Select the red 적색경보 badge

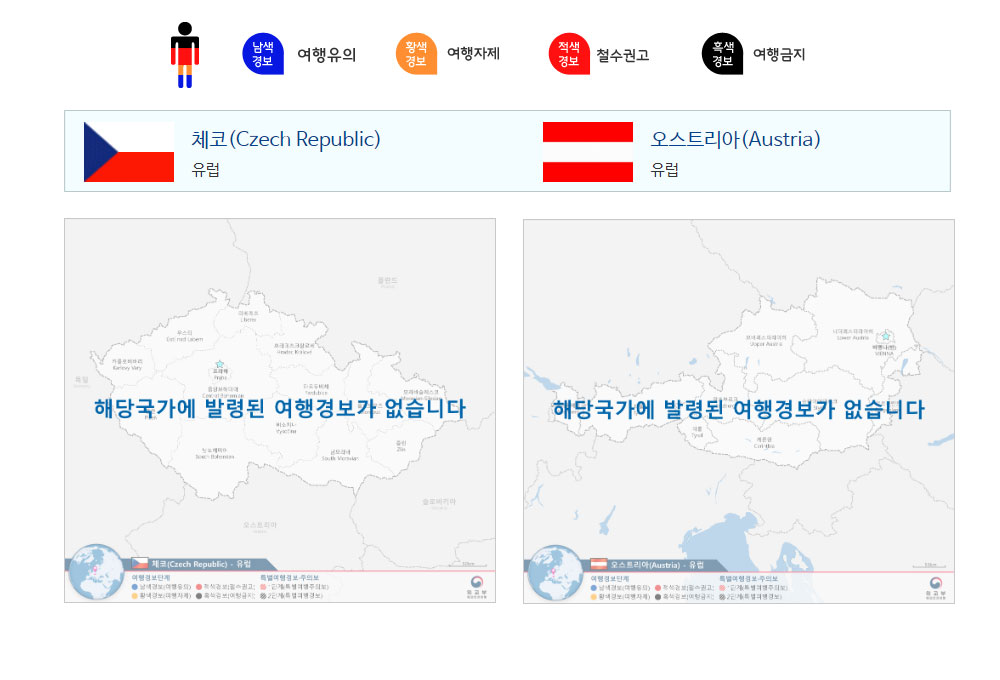click(569, 54)
